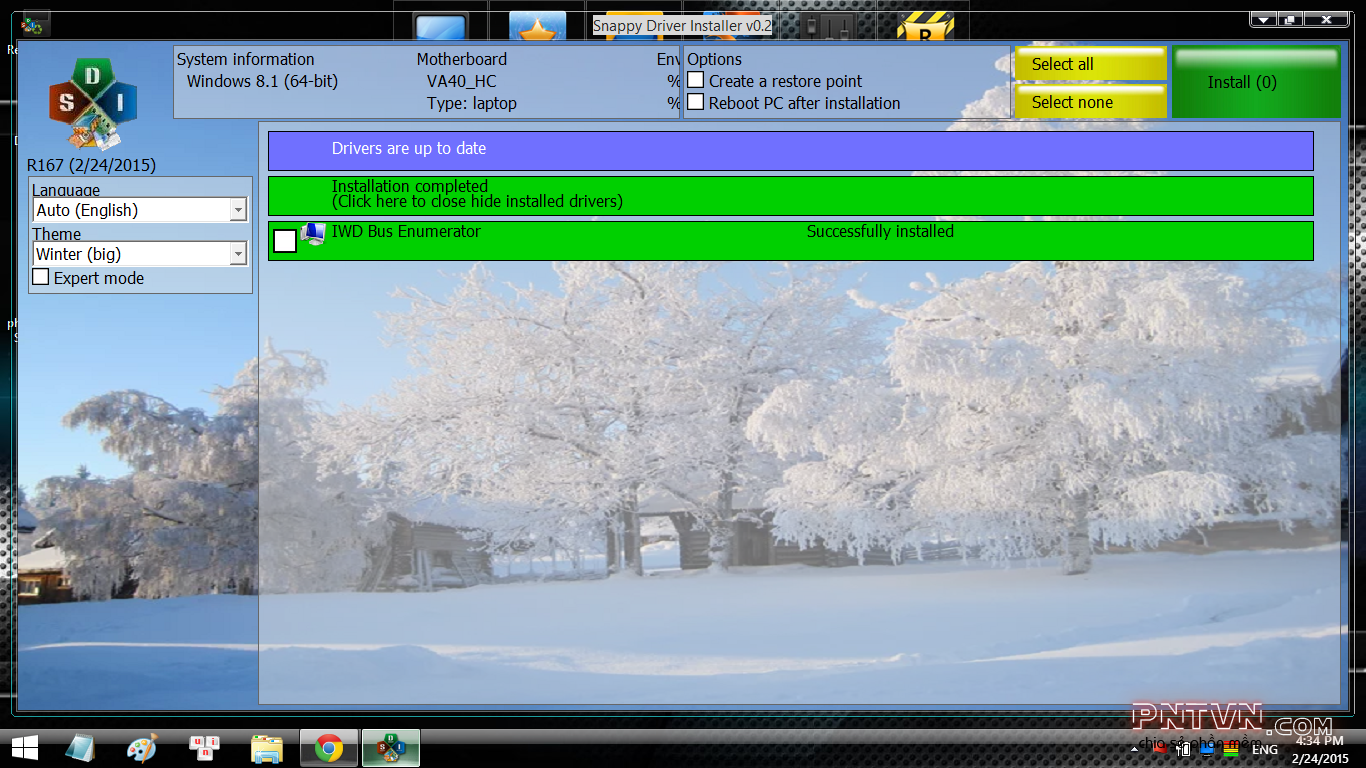Viewport: 1366px width, 768px height.
Task: Switch to Google Chrome on the taskbar
Action: click(328, 748)
